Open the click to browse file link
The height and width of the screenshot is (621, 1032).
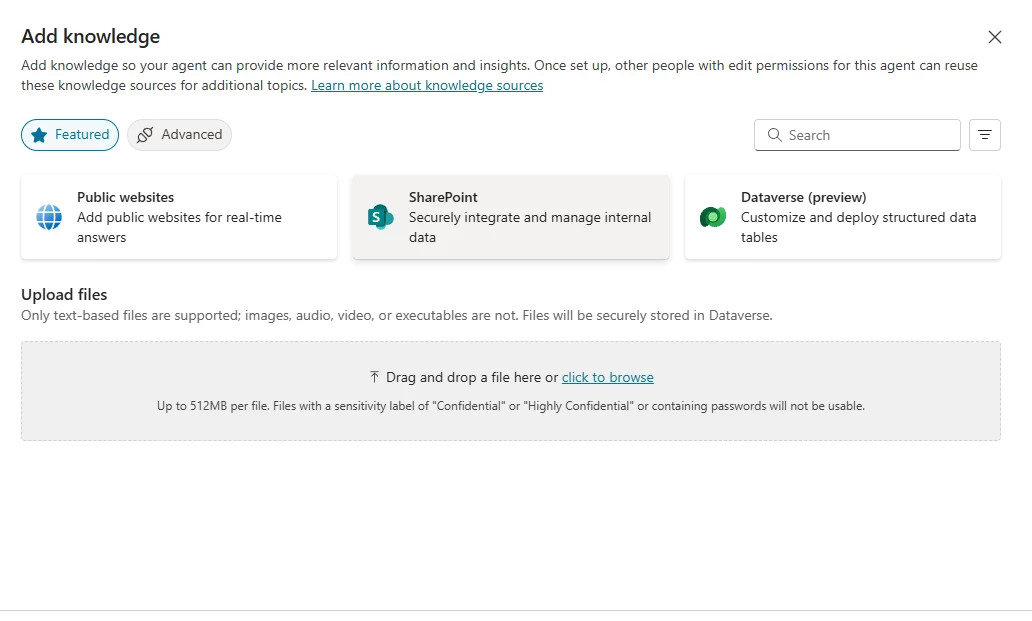pyautogui.click(x=607, y=378)
